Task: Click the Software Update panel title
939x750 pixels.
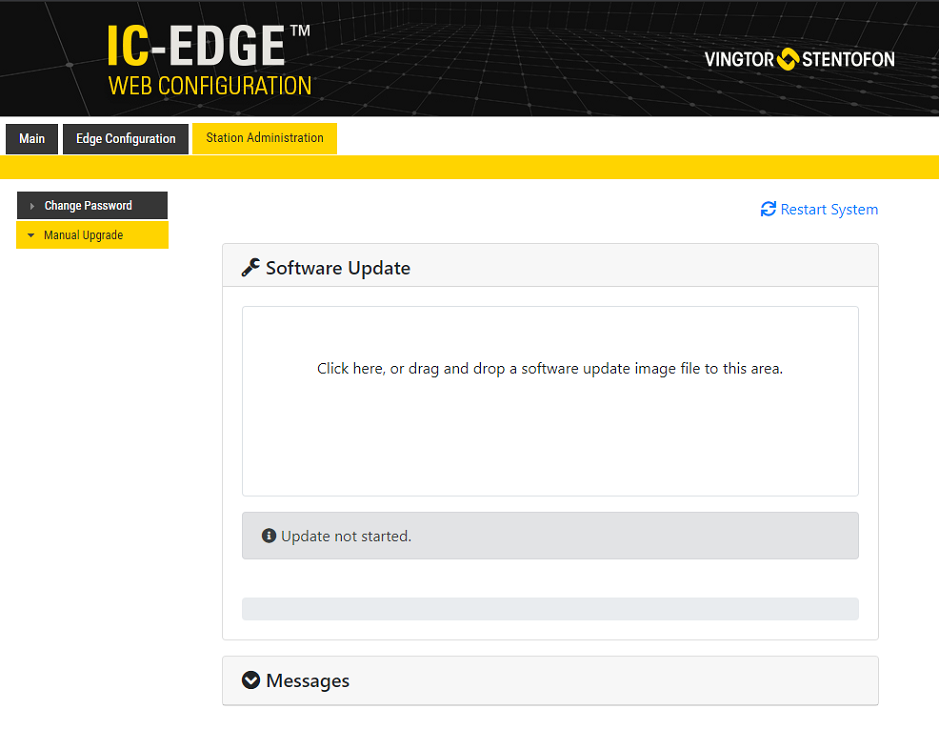Action: coord(338,268)
